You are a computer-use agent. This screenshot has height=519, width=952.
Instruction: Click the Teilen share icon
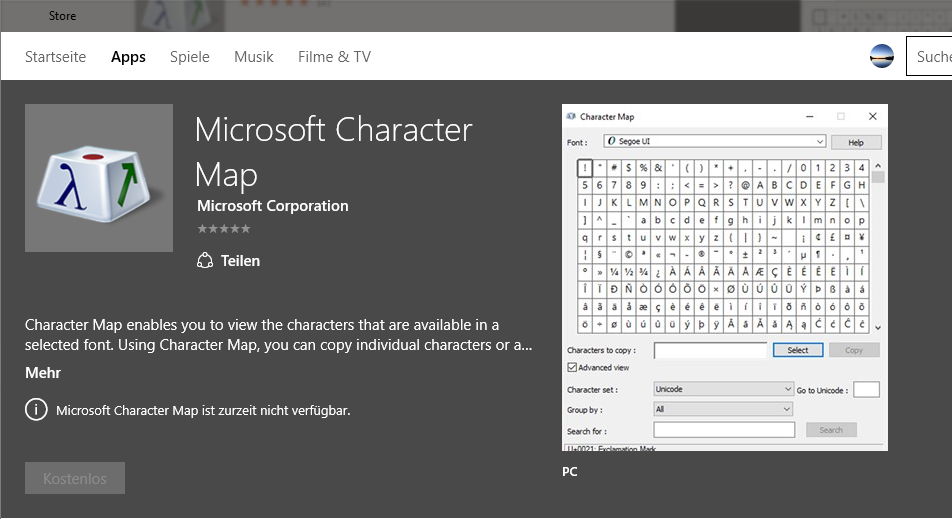[205, 260]
